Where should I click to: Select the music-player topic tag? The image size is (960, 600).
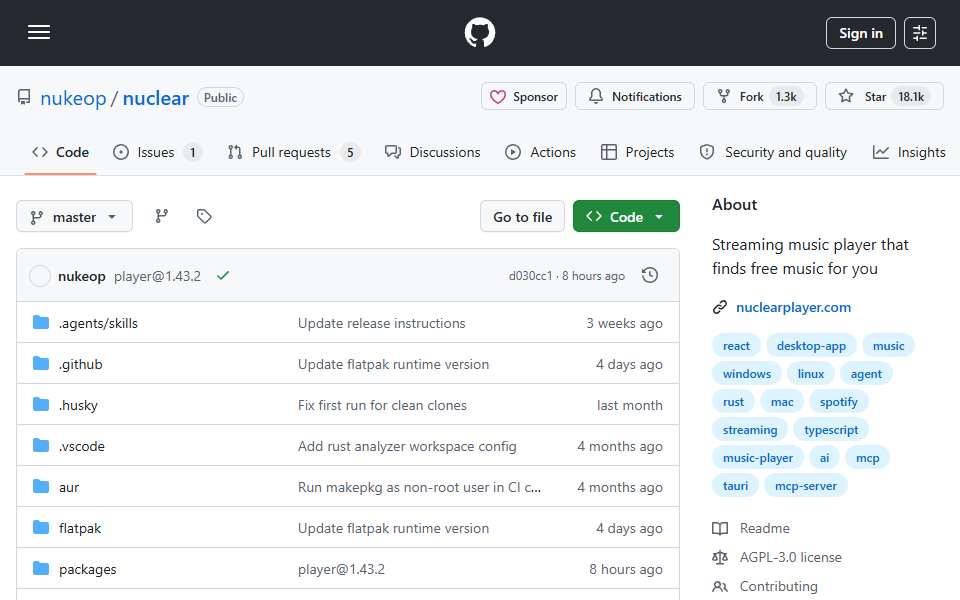point(758,459)
